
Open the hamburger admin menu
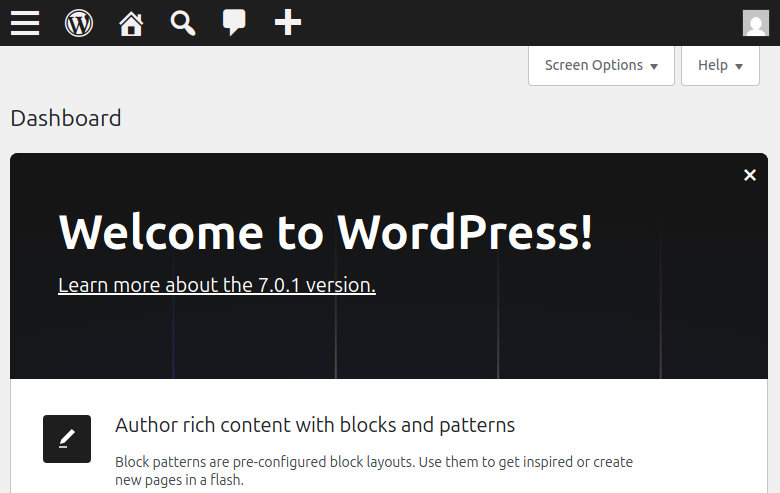(25, 23)
